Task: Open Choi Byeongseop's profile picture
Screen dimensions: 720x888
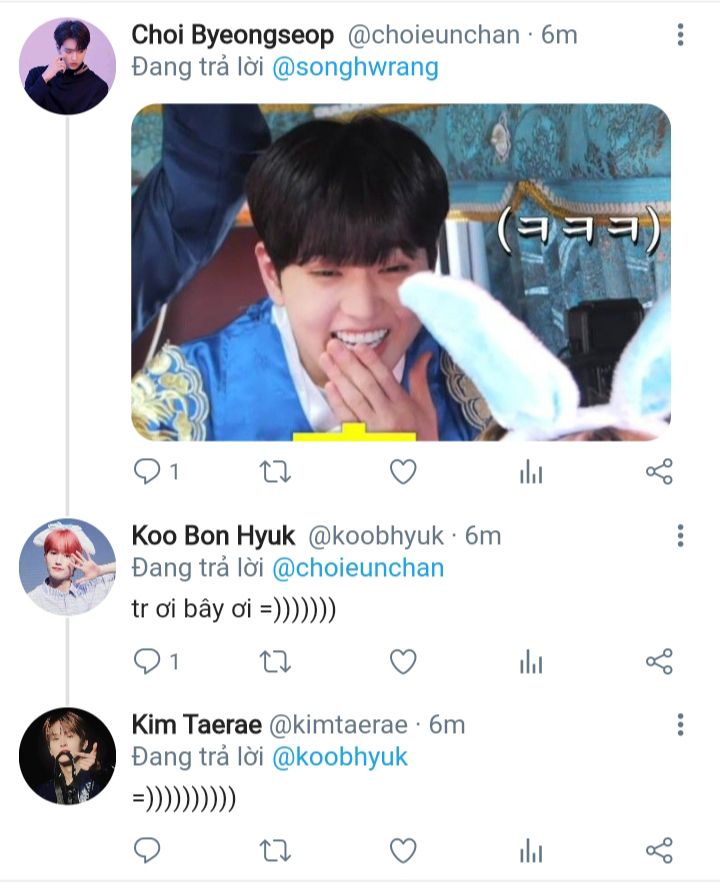Action: [x=67, y=66]
